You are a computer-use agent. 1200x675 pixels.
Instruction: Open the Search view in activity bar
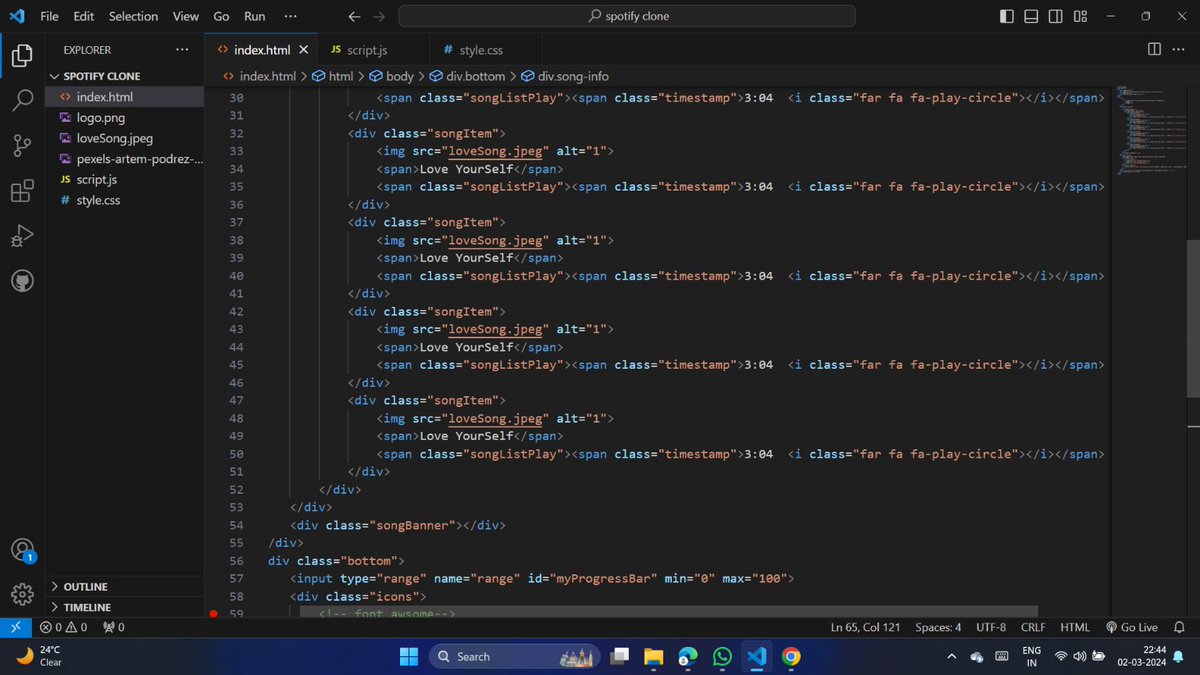point(22,101)
